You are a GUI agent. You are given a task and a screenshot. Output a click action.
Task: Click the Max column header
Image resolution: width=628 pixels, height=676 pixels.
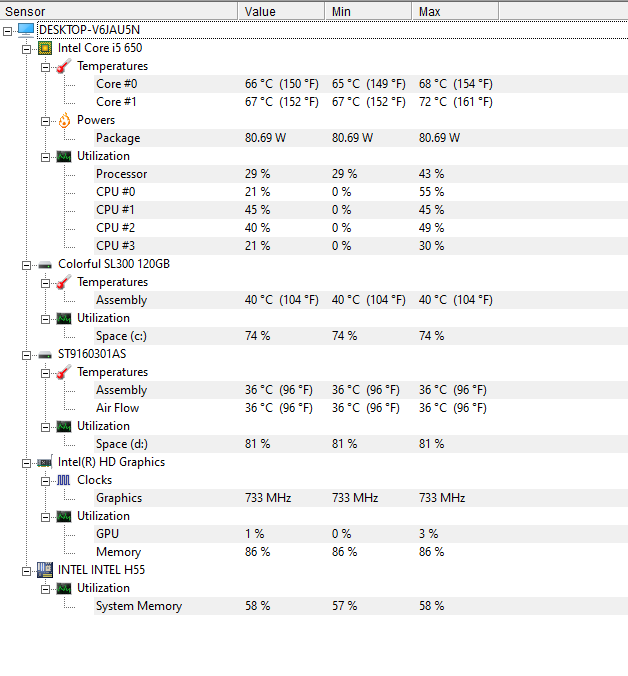pos(455,11)
